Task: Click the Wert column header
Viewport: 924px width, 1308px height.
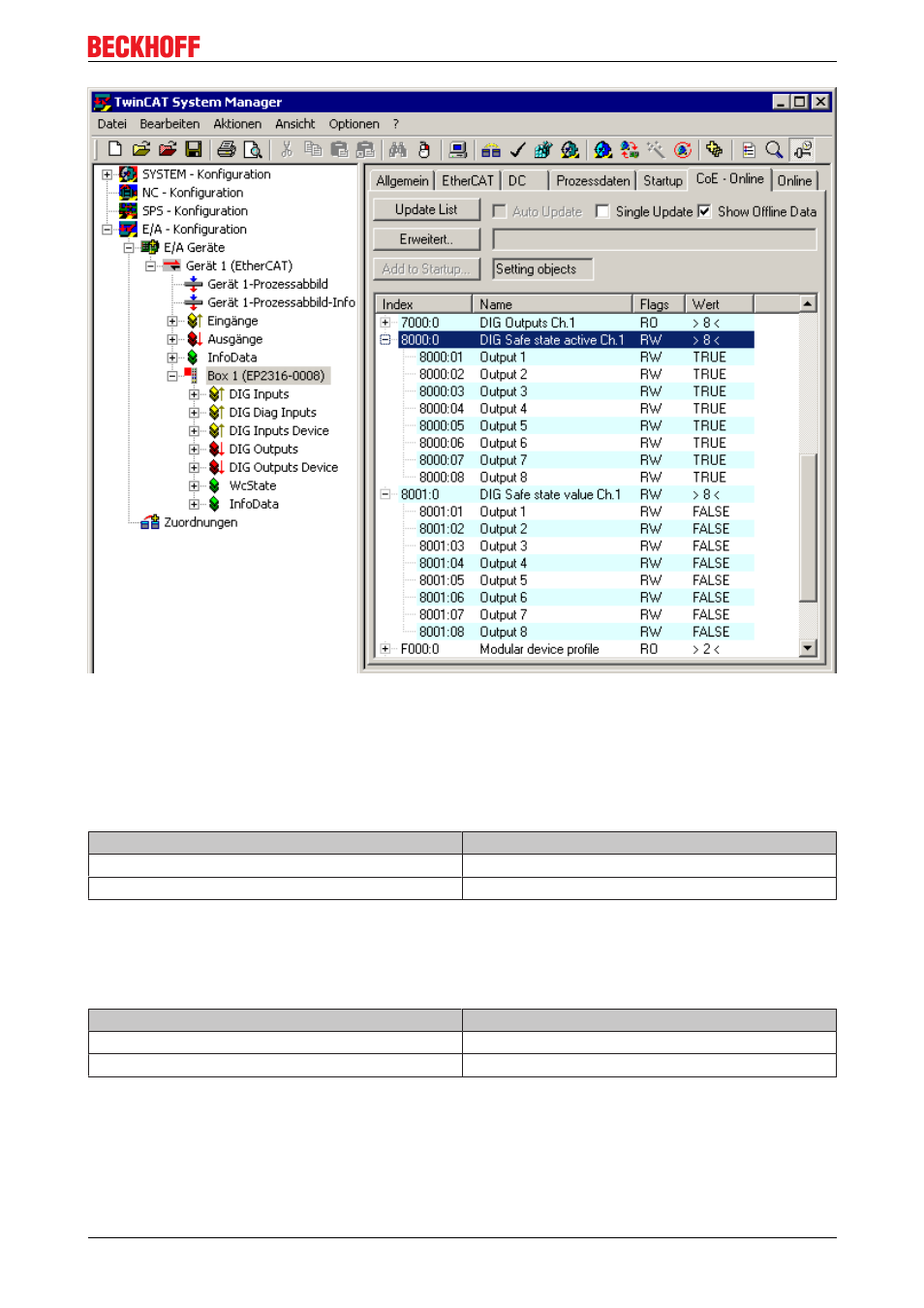Action: click(720, 304)
